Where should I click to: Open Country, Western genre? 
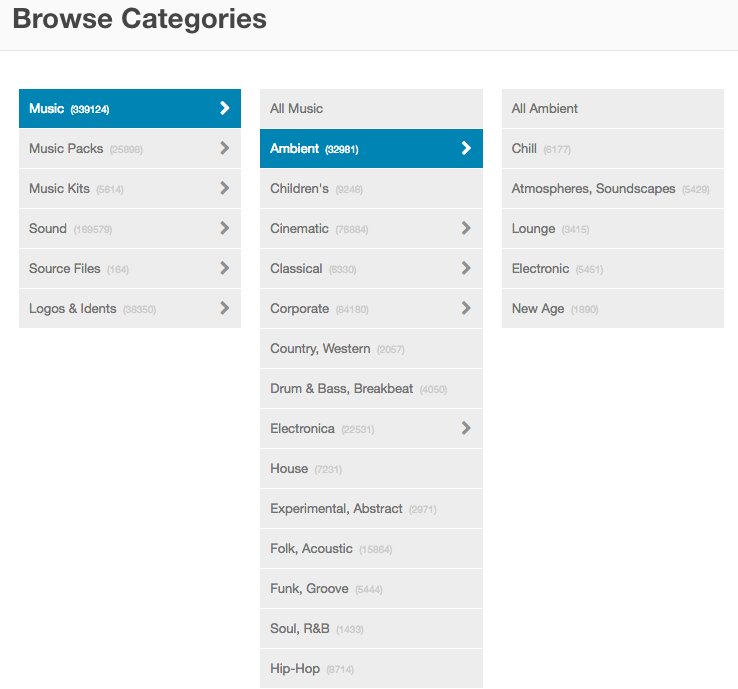(x=371, y=348)
